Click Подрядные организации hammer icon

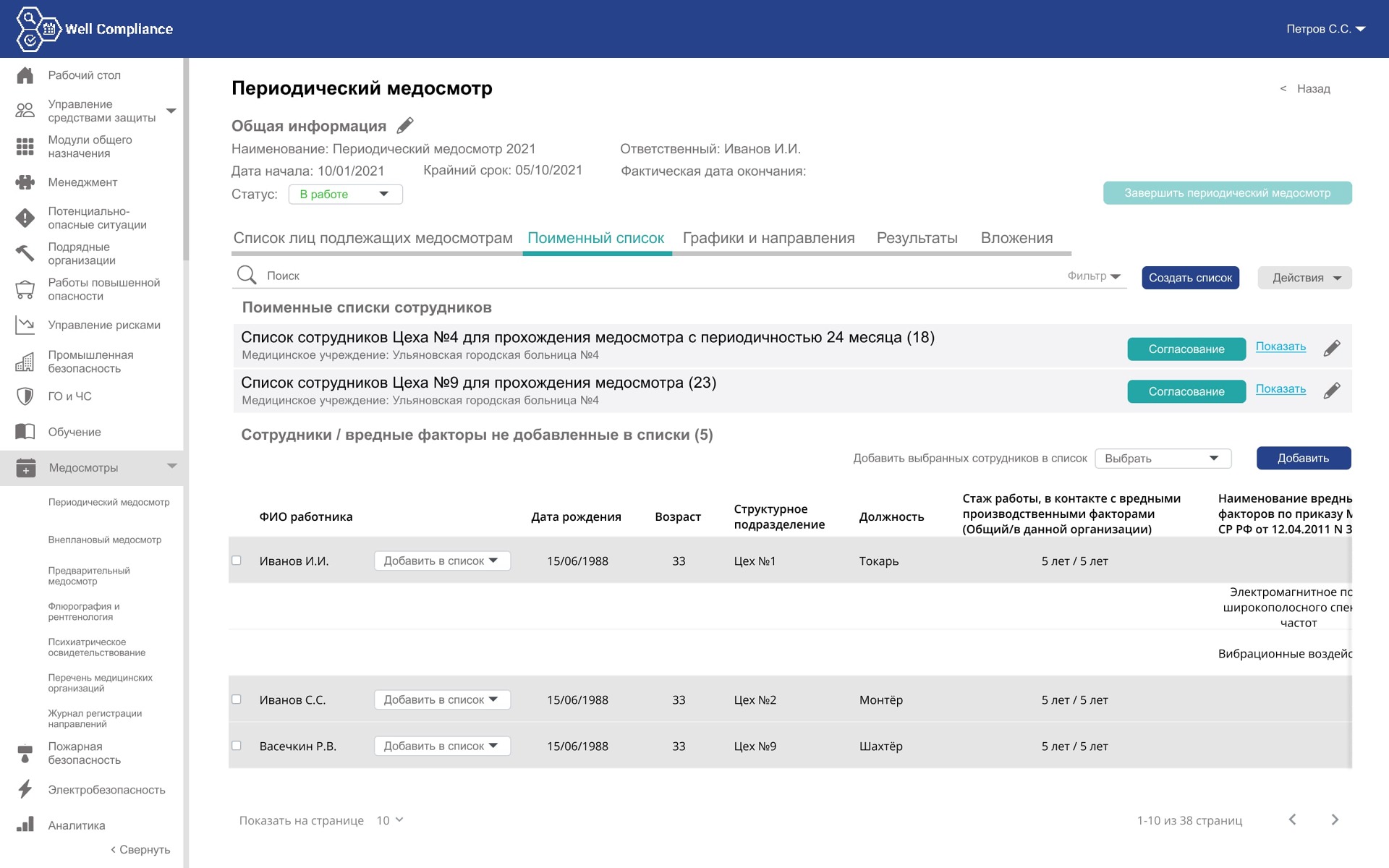click(25, 253)
